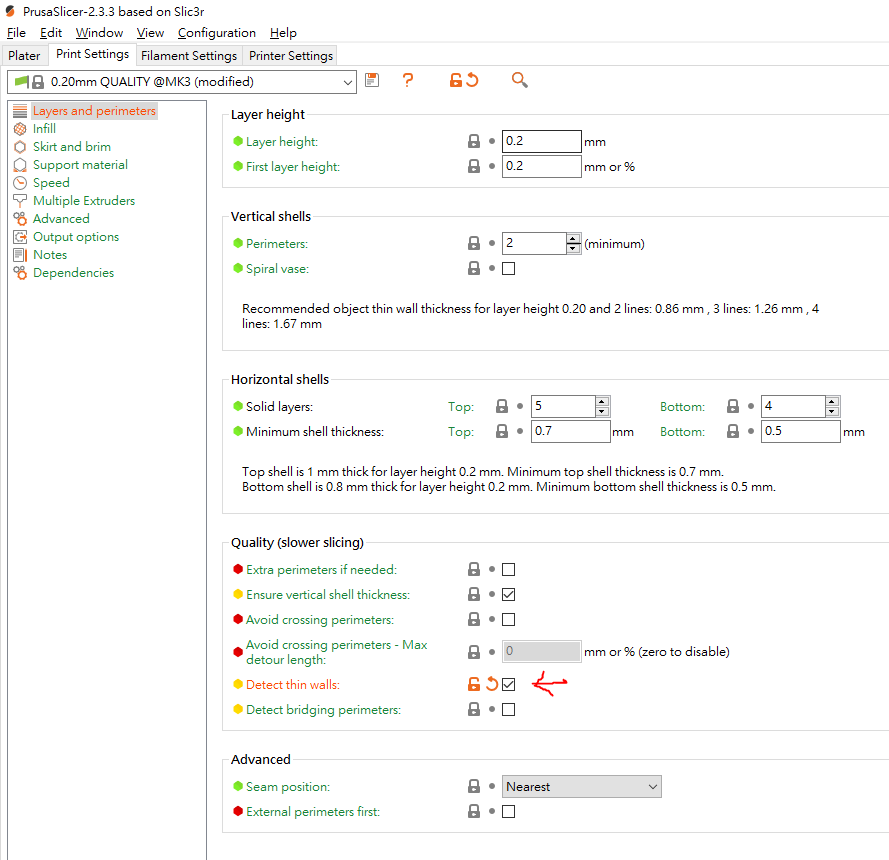Enable External perimeters first checkbox
The width and height of the screenshot is (889, 860).
[x=509, y=811]
